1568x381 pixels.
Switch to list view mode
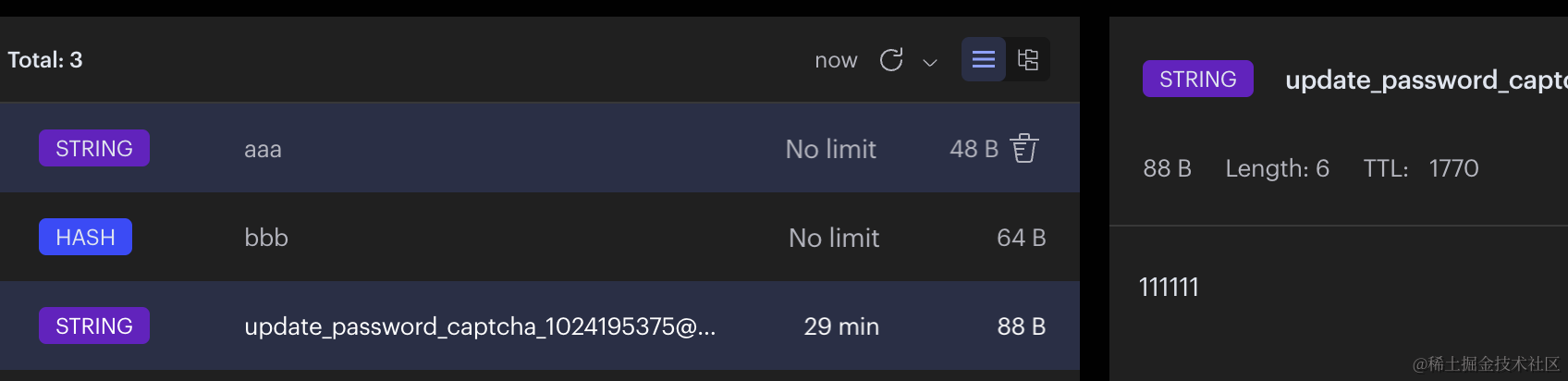tap(984, 59)
